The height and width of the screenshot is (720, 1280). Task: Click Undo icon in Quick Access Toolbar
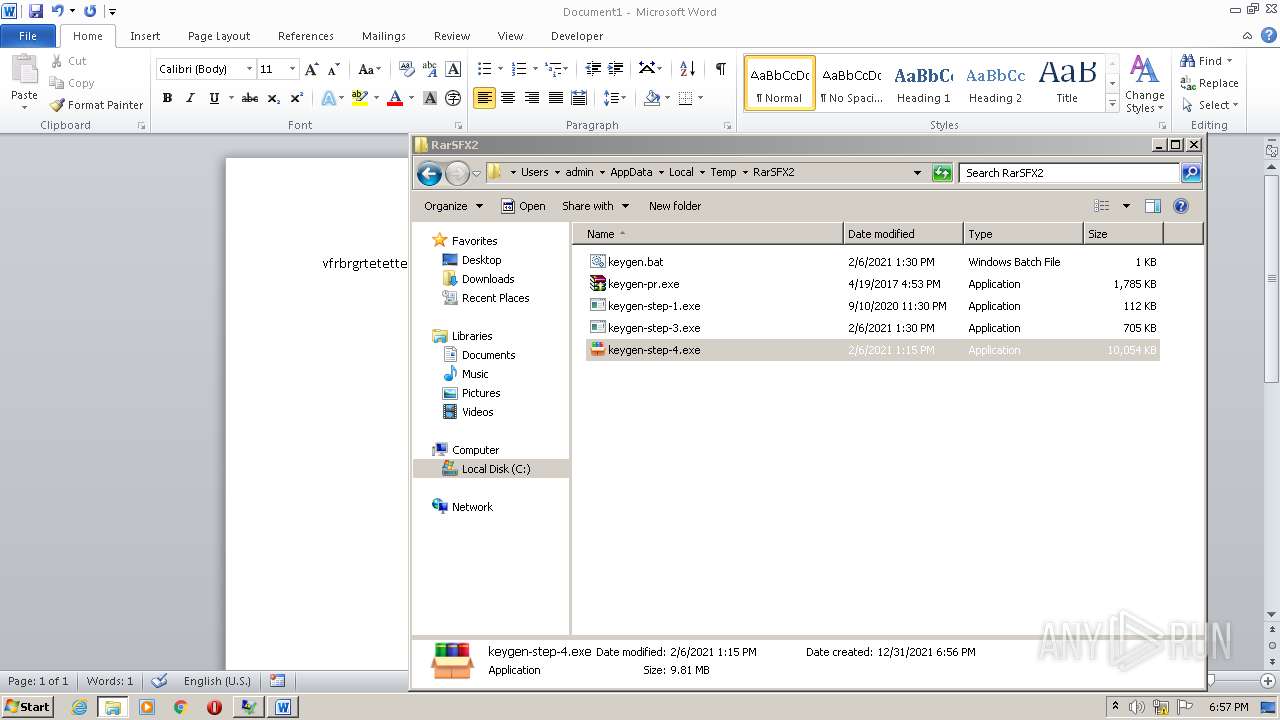[x=58, y=11]
